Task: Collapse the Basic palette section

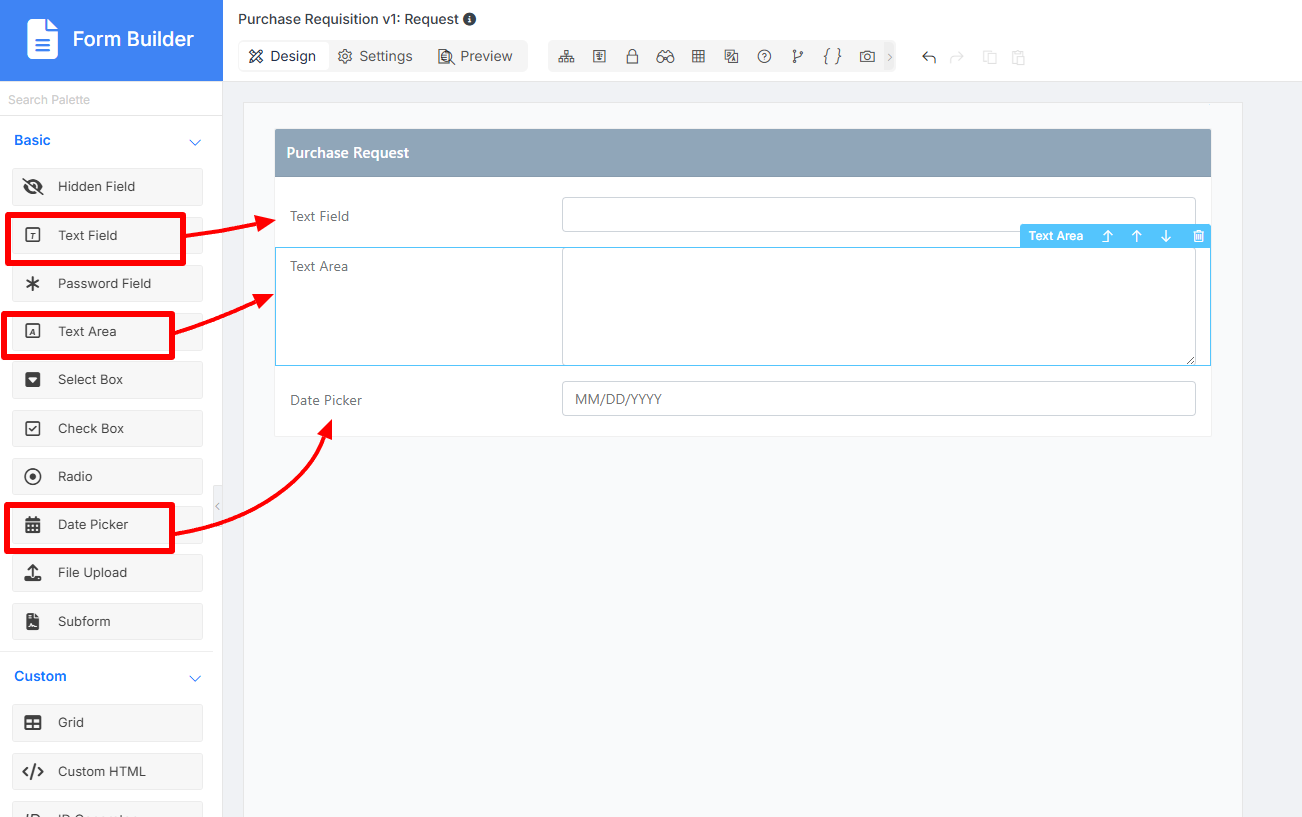Action: pyautogui.click(x=195, y=142)
